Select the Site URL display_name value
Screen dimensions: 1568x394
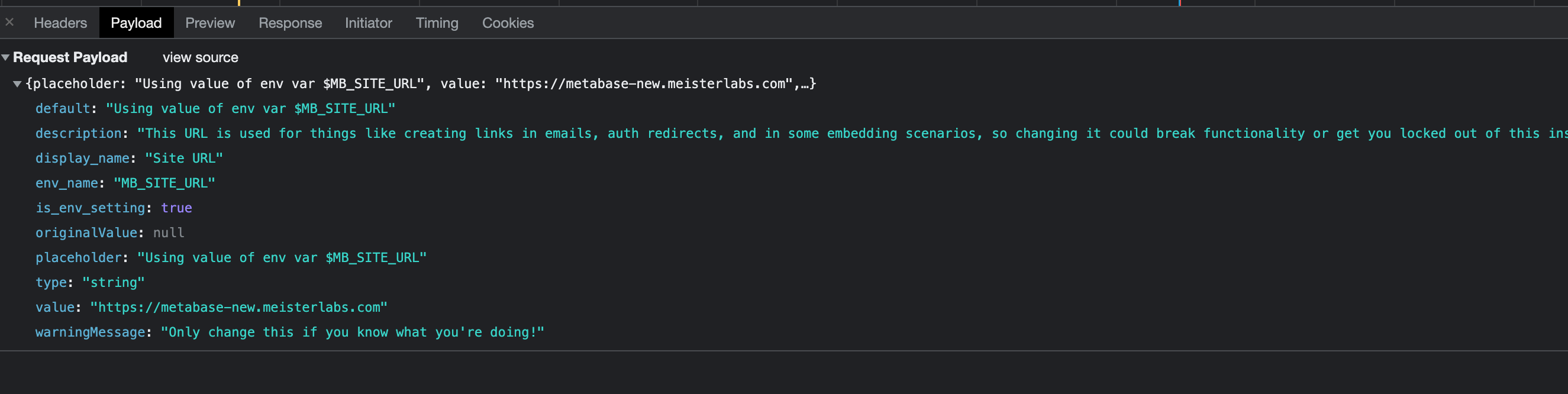click(183, 157)
